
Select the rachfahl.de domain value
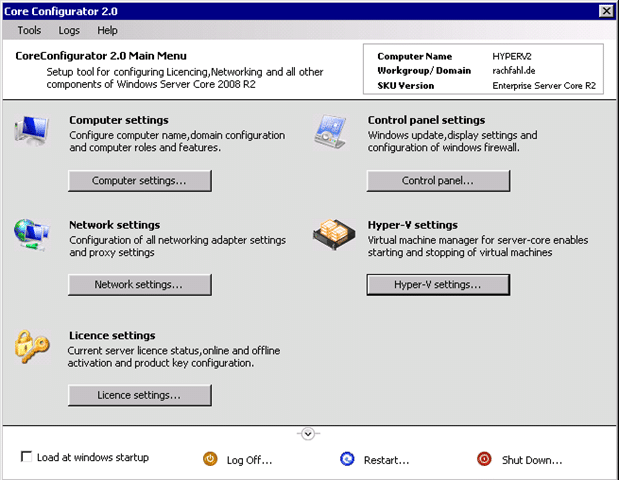pyautogui.click(x=514, y=71)
